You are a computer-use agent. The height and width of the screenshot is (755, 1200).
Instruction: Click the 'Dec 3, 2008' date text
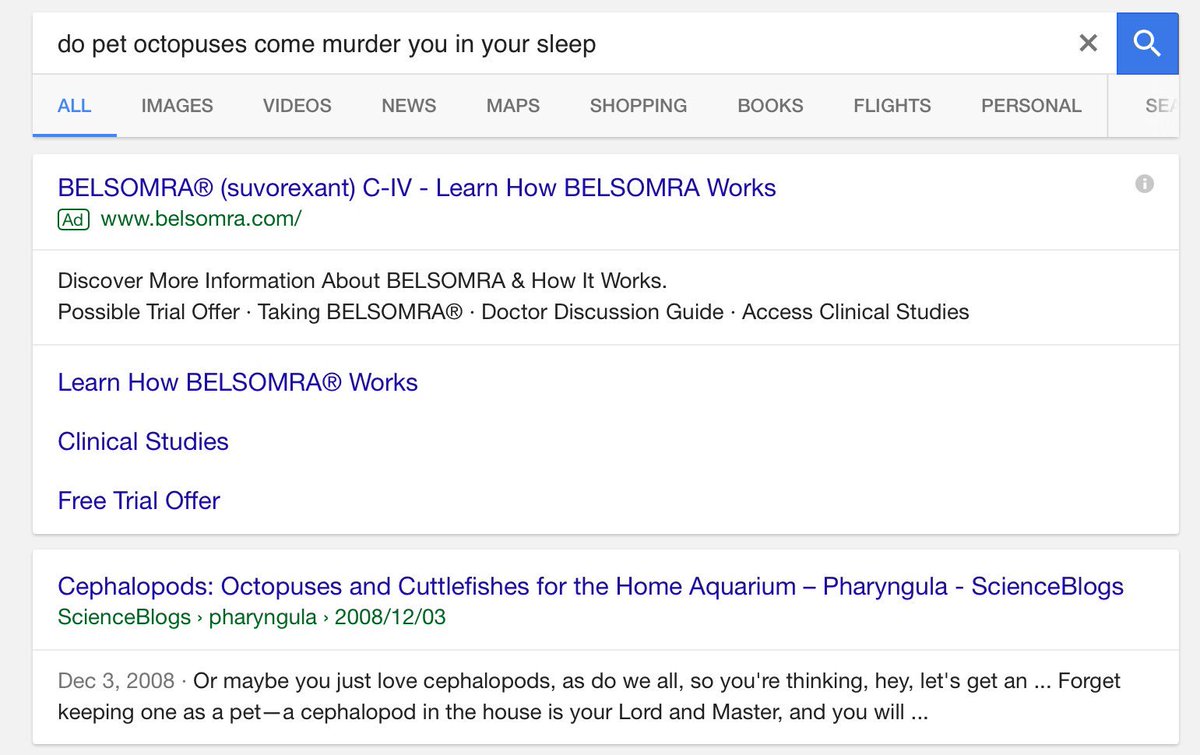(x=117, y=681)
